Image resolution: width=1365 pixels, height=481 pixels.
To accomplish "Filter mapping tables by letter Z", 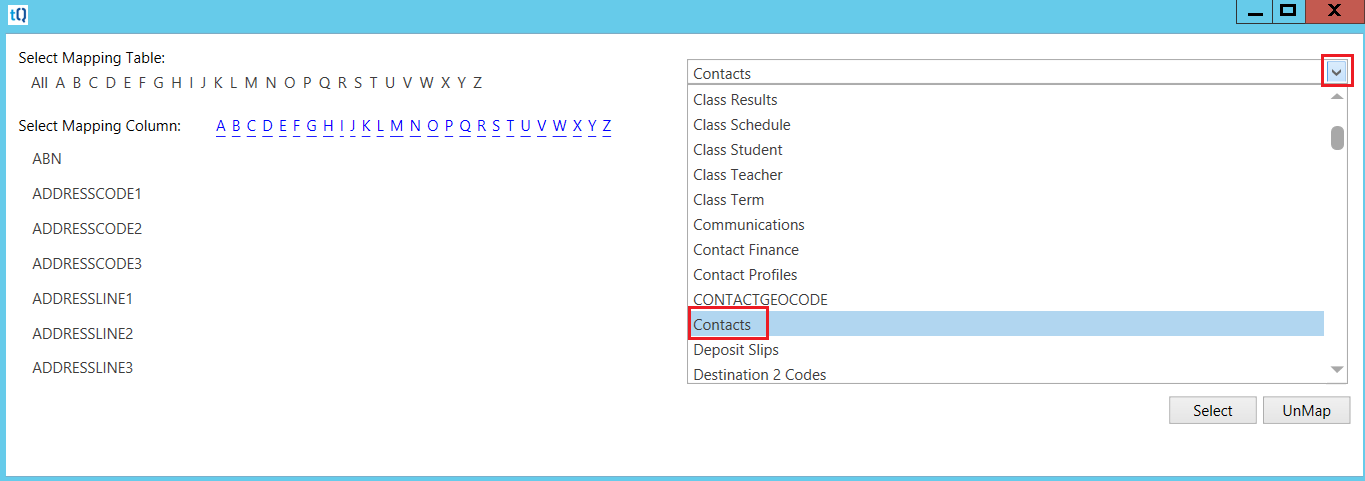I will (478, 83).
